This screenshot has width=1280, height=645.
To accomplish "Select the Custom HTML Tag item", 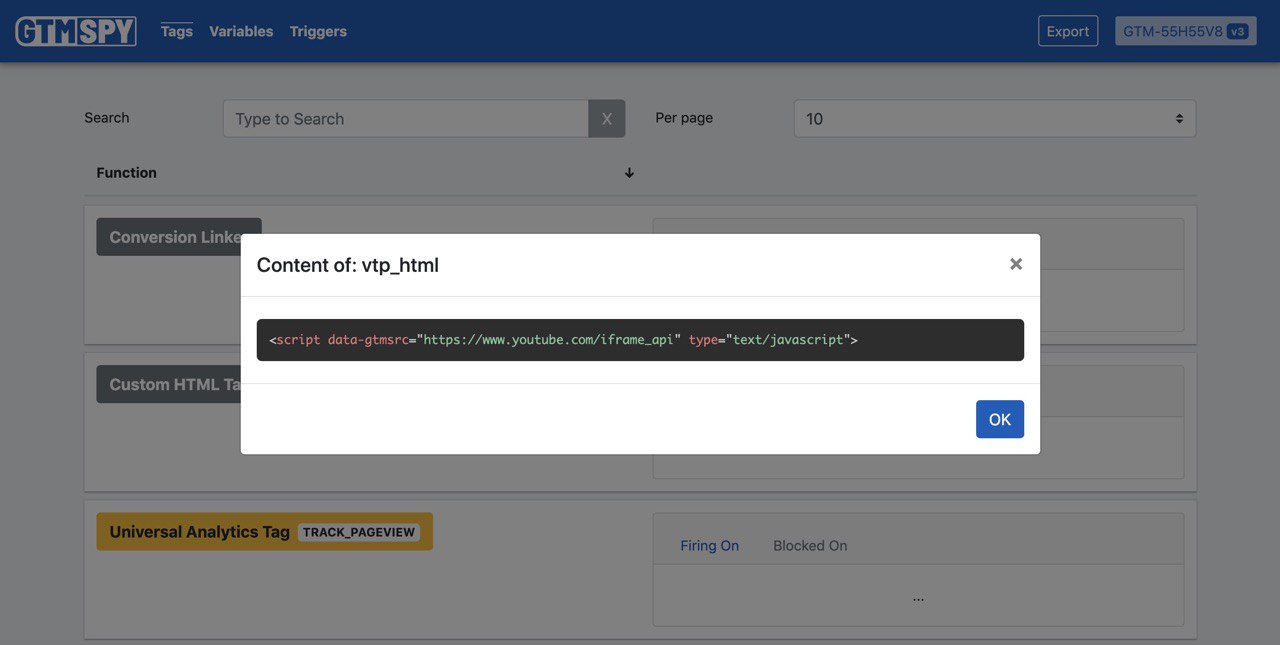I will pyautogui.click(x=169, y=384).
